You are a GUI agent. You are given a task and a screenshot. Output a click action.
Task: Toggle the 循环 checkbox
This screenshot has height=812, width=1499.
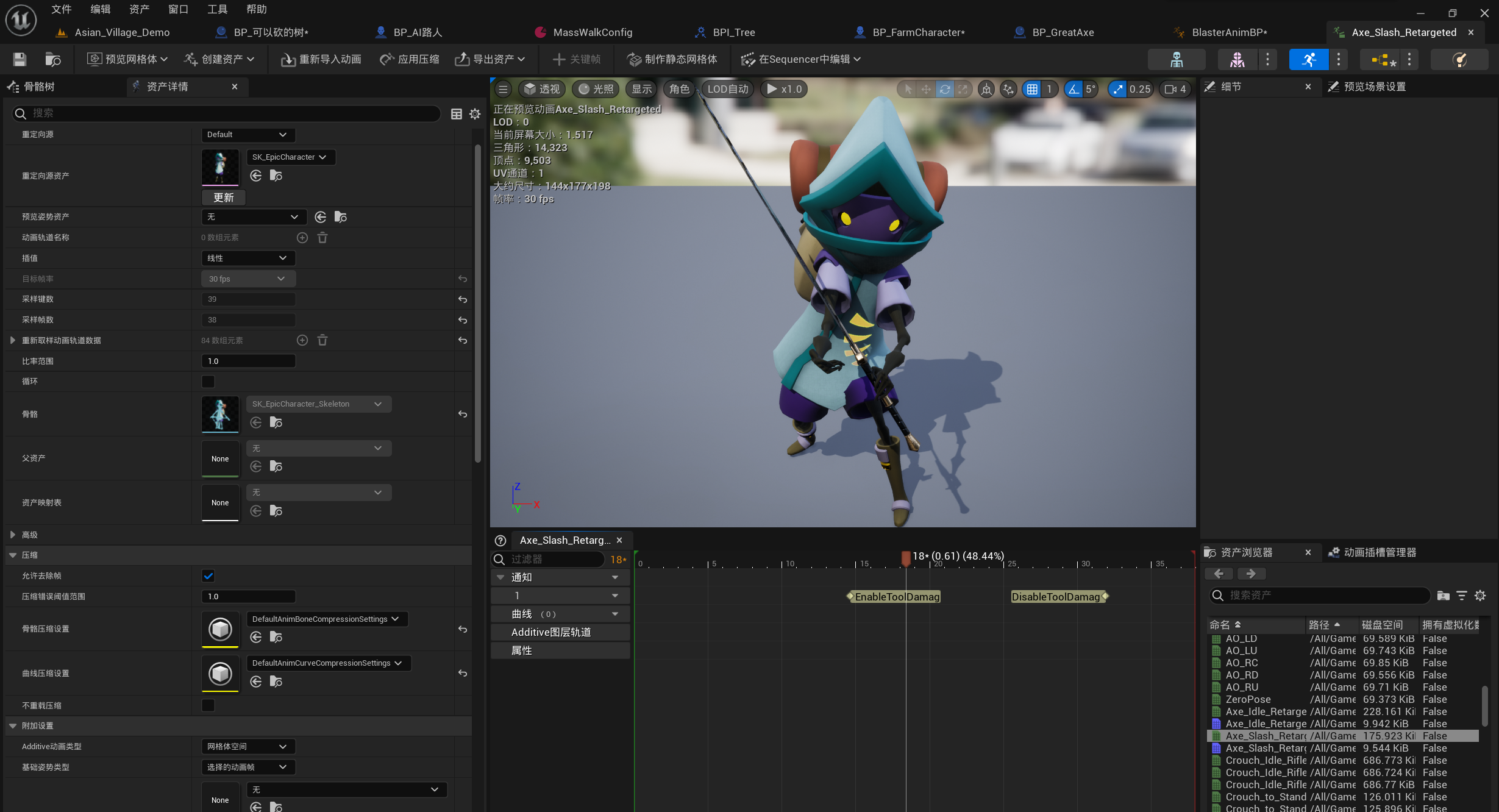tap(208, 382)
